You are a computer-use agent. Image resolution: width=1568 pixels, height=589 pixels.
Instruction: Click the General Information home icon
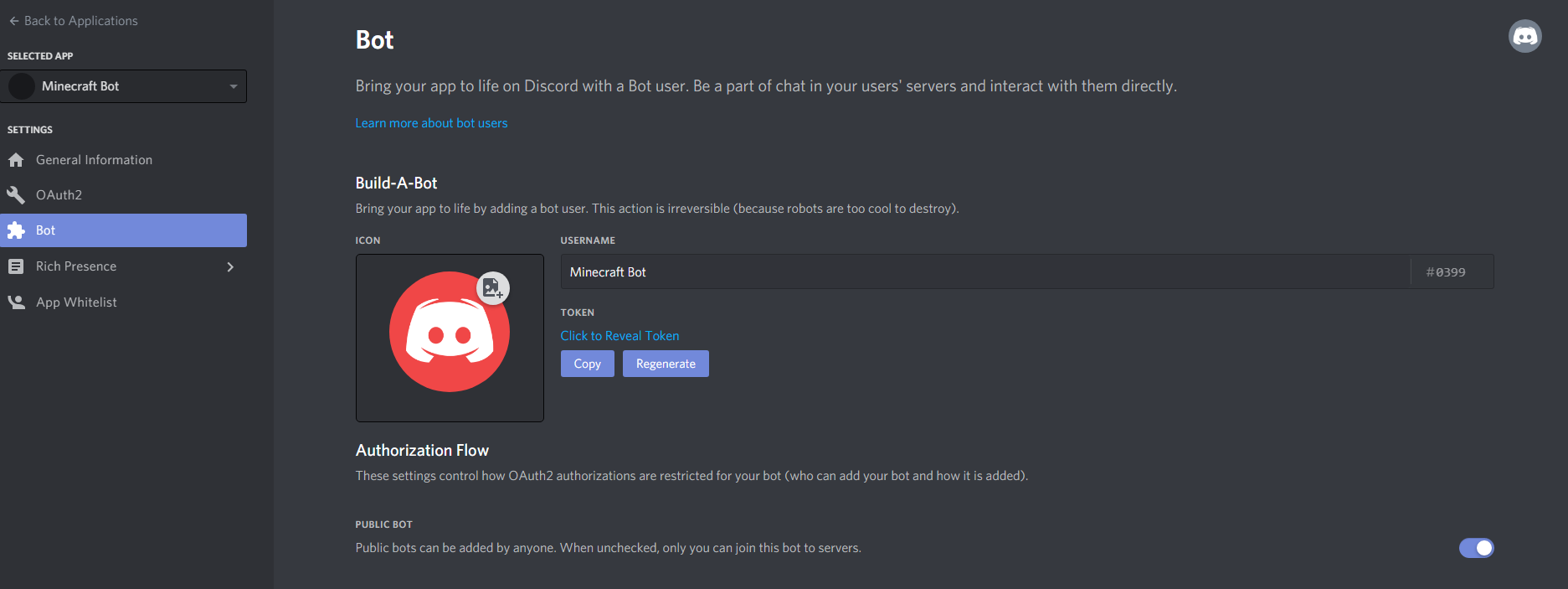click(16, 160)
